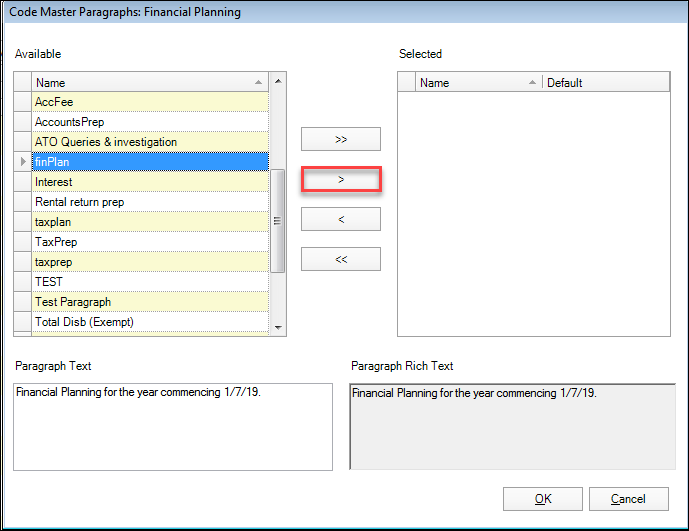Select Rental return prep entry
The image size is (689, 531).
[150, 202]
